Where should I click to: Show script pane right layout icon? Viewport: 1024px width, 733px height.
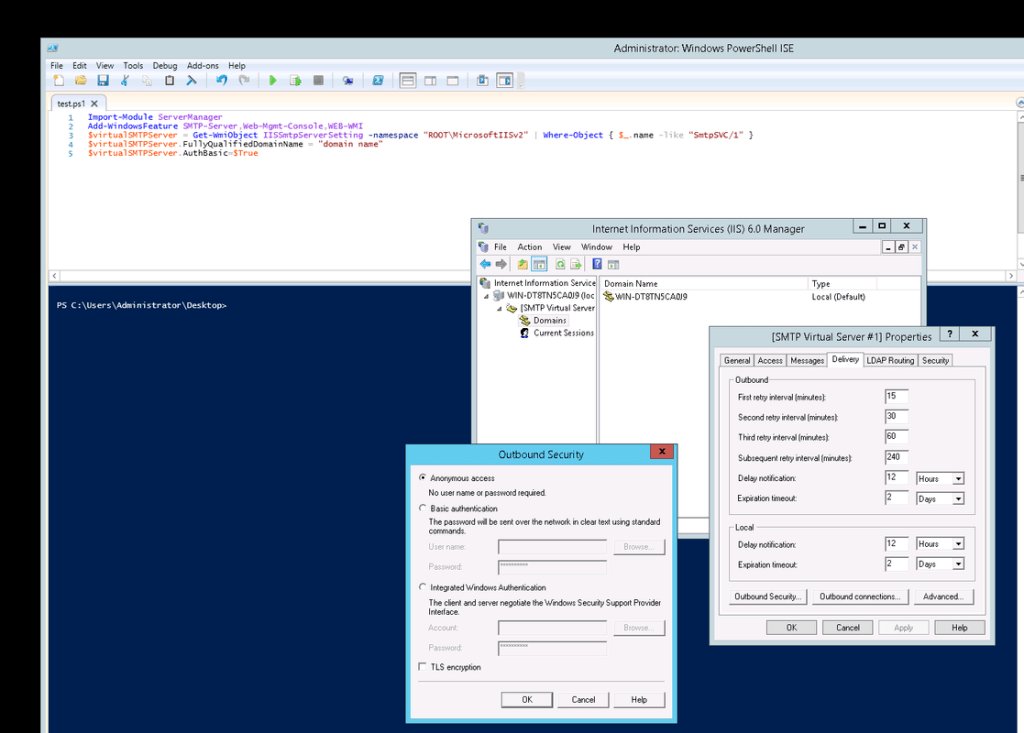[430, 80]
